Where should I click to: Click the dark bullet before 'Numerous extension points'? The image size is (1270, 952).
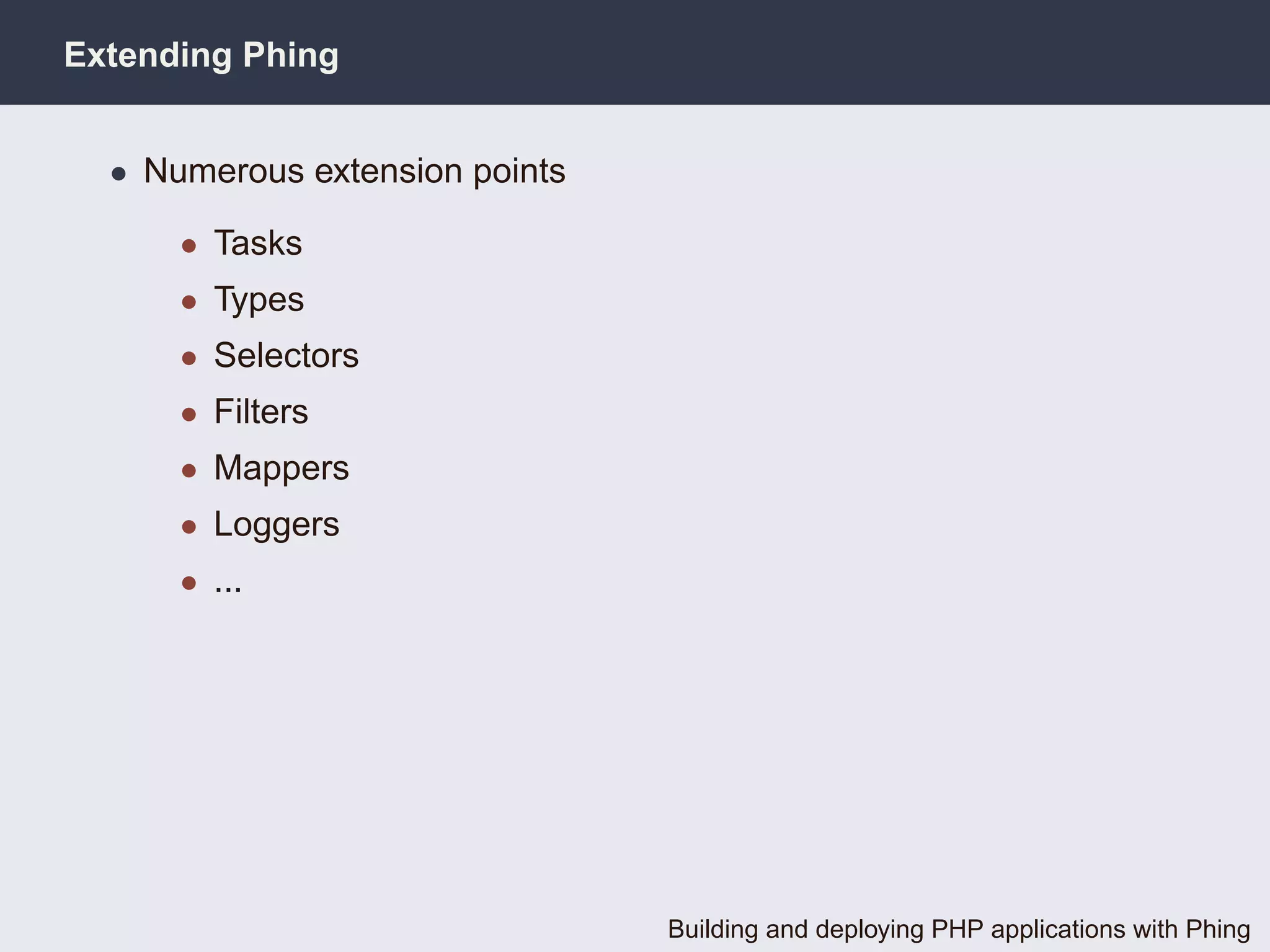coord(118,174)
